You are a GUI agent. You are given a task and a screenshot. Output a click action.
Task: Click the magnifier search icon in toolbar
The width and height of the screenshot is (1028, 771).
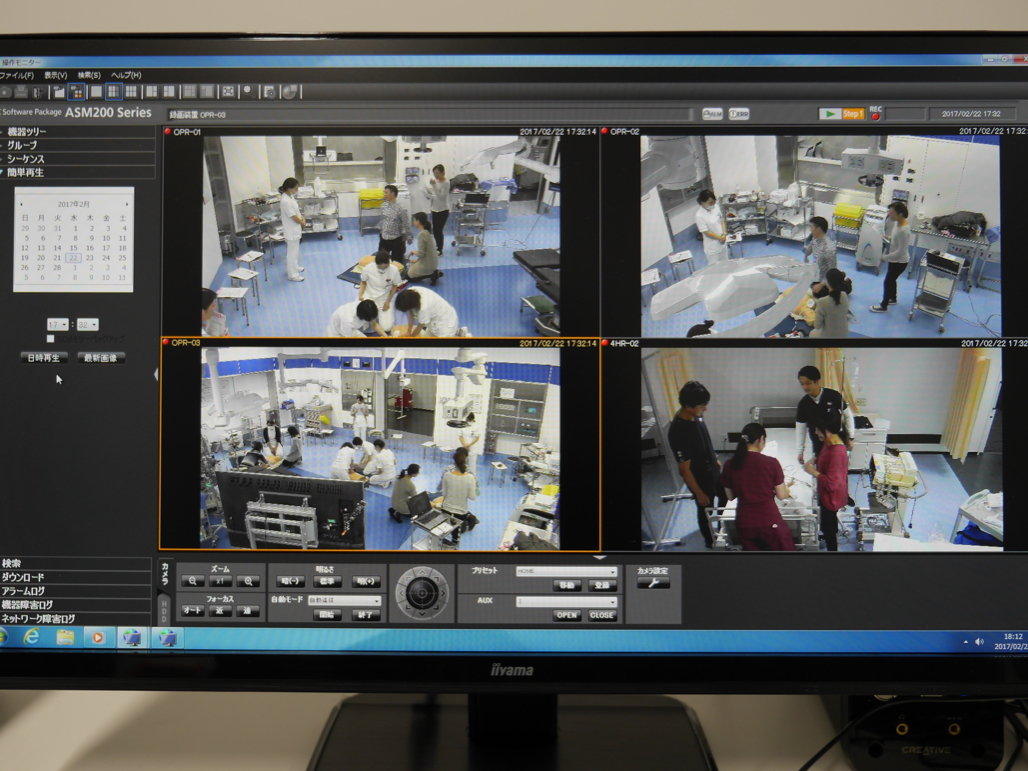click(248, 92)
